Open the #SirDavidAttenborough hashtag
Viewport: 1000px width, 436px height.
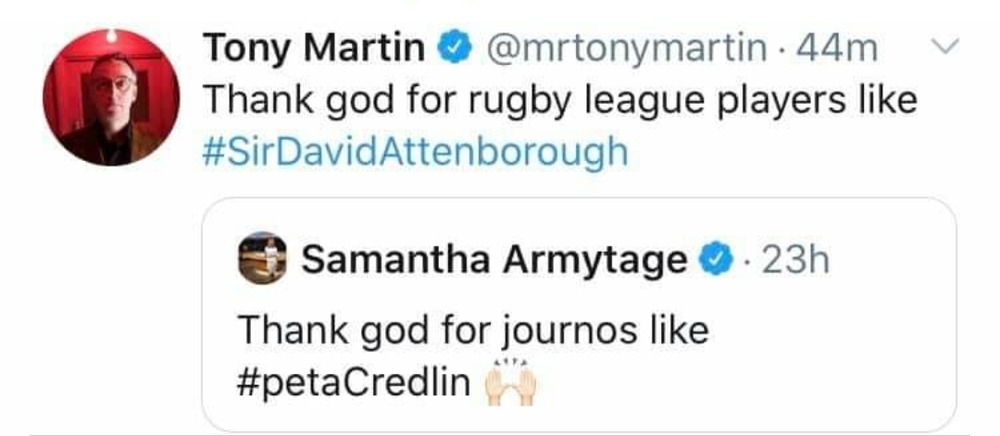point(416,153)
